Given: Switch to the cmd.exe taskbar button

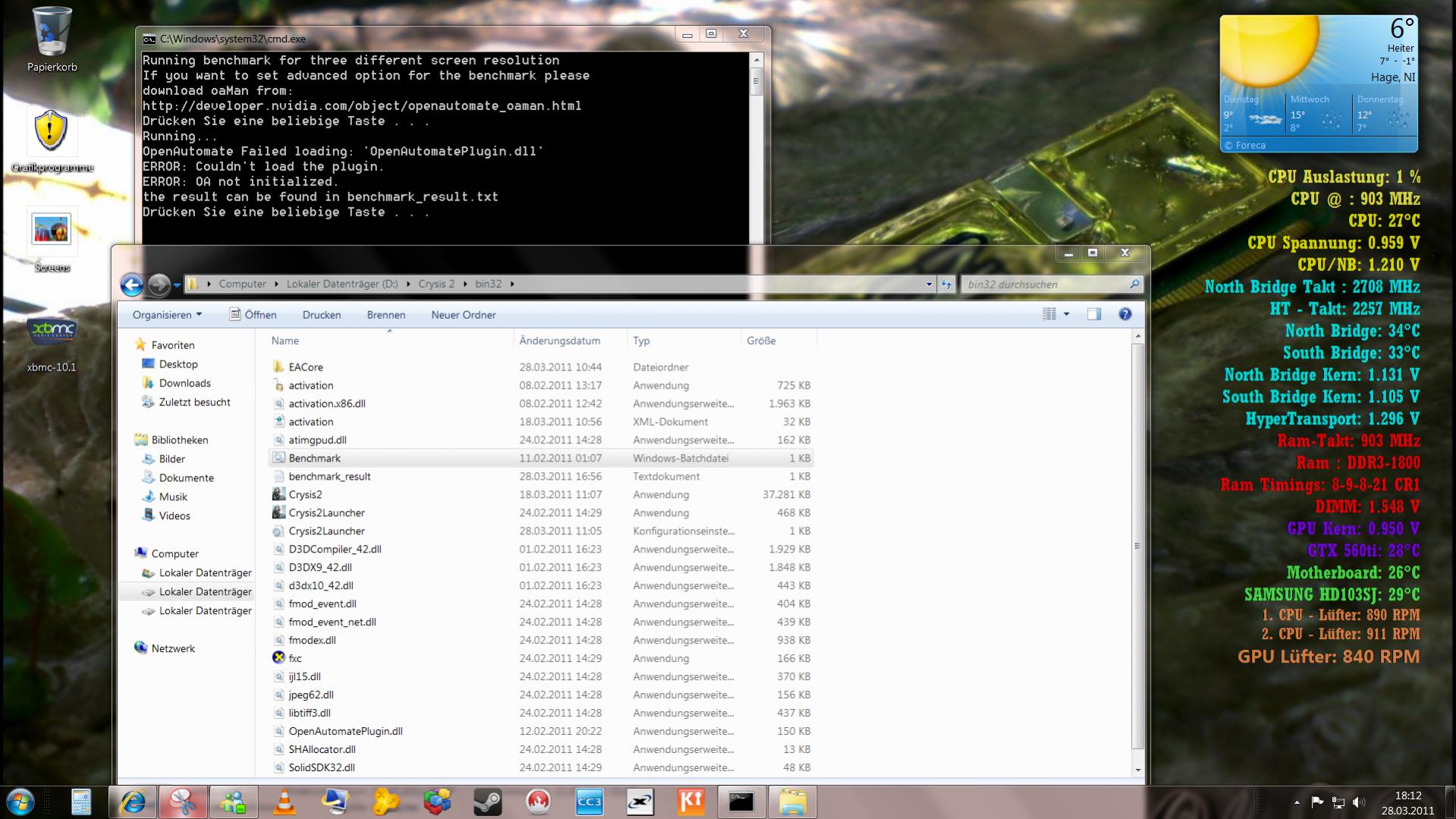Looking at the screenshot, I should [741, 802].
